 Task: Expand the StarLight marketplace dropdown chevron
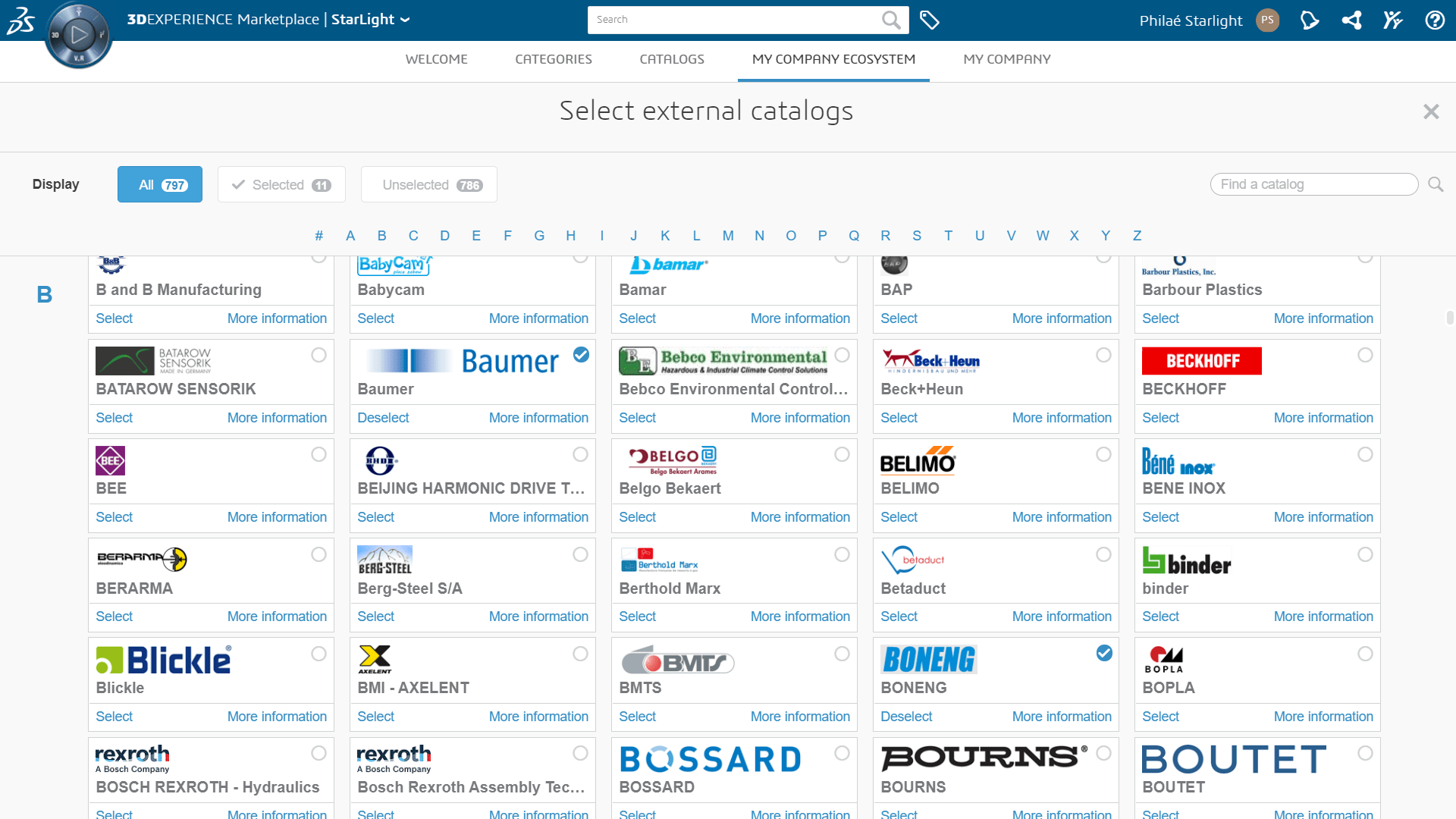click(405, 20)
